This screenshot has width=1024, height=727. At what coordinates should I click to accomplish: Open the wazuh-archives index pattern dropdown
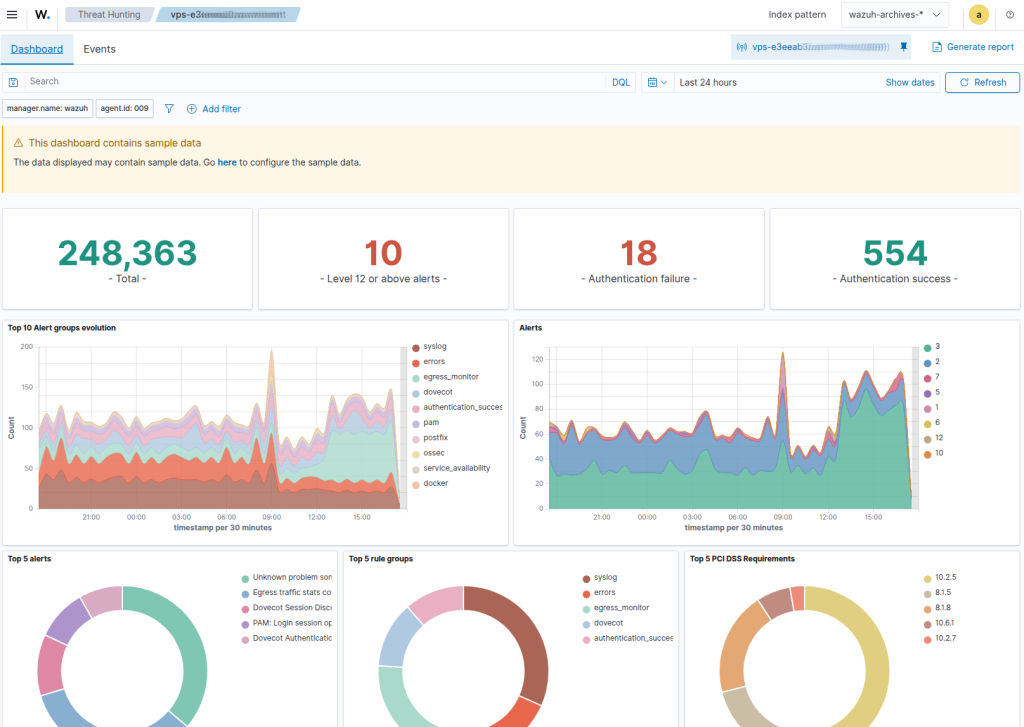pos(894,15)
